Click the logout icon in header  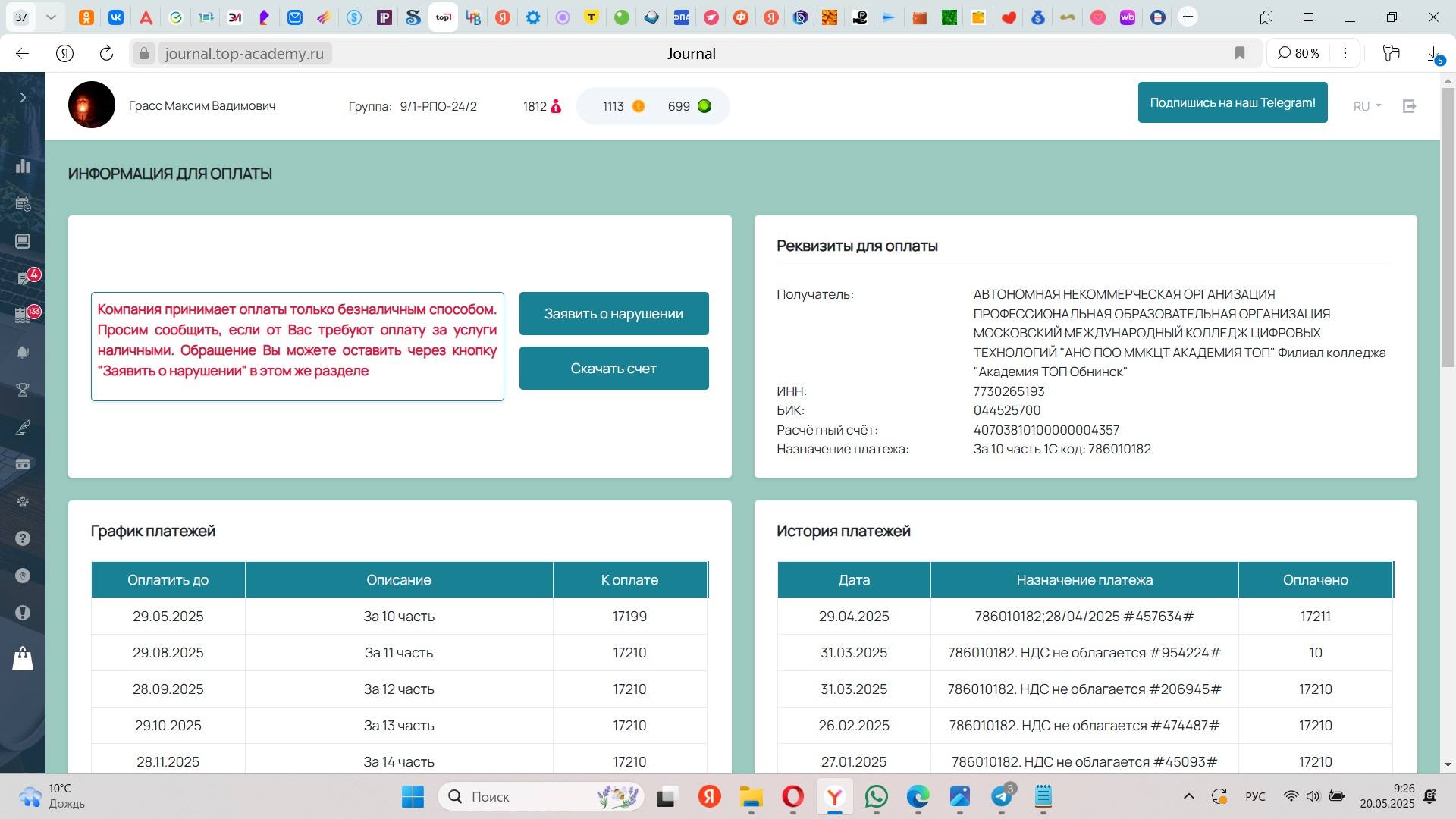pos(1409,106)
